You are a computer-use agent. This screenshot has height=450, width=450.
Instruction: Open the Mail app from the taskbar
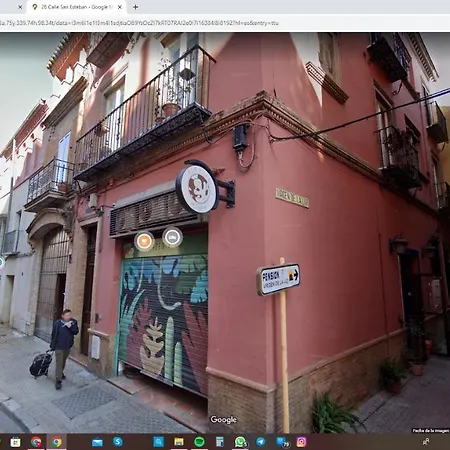click(97, 442)
